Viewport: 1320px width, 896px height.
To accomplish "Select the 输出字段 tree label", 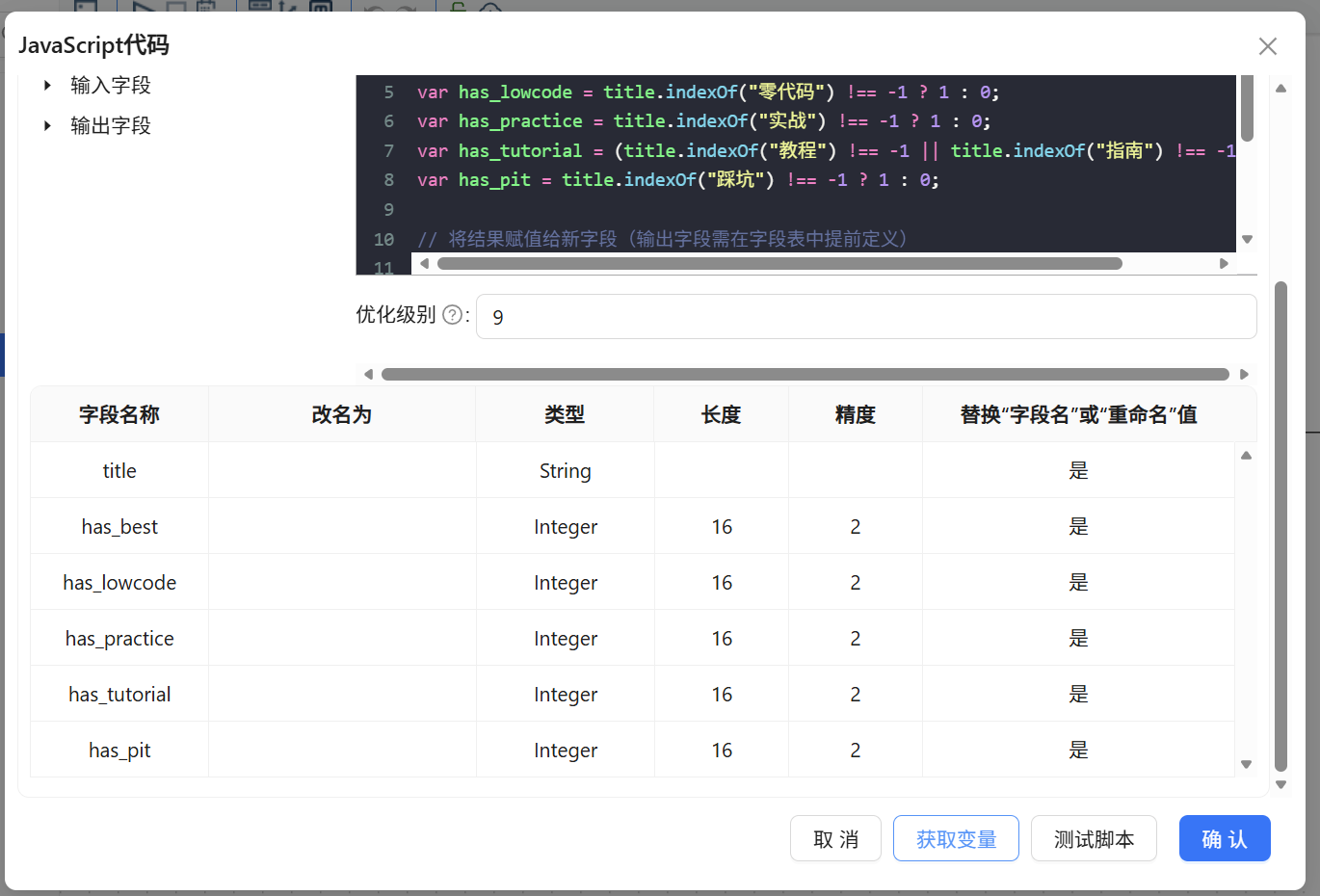I will pyautogui.click(x=111, y=126).
